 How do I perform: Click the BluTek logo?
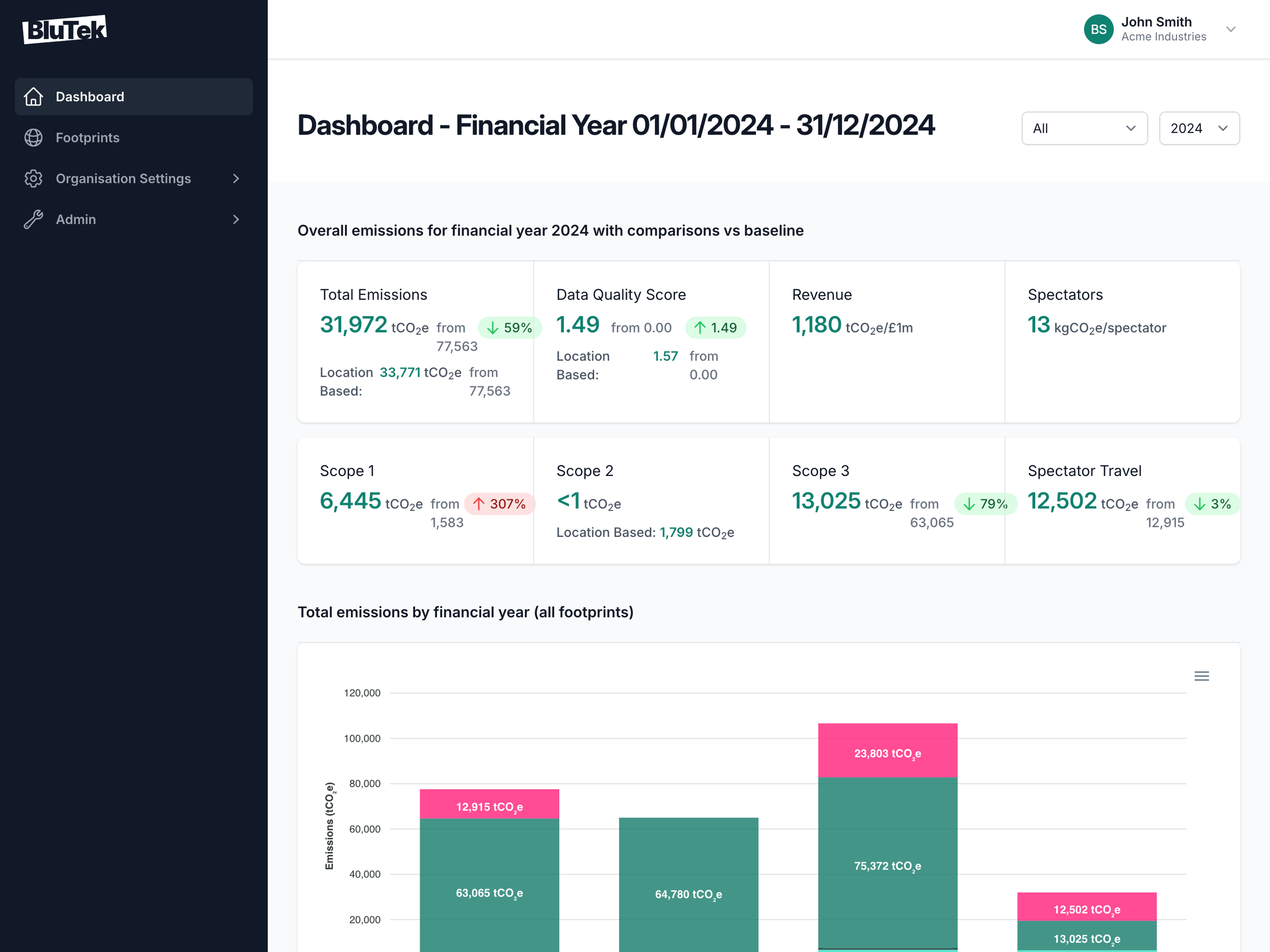(x=65, y=29)
